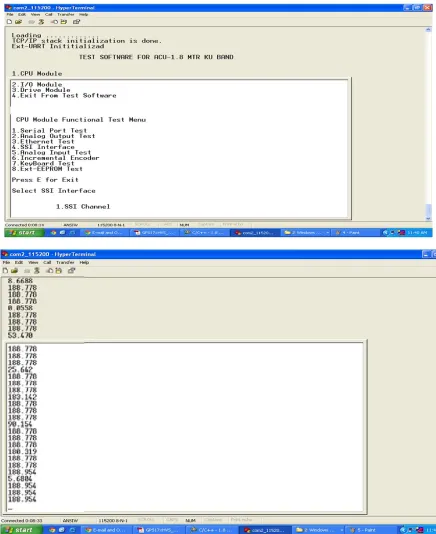
Task: Click Open file icon in upper HyperTerminal toolbar
Action: pos(18,22)
